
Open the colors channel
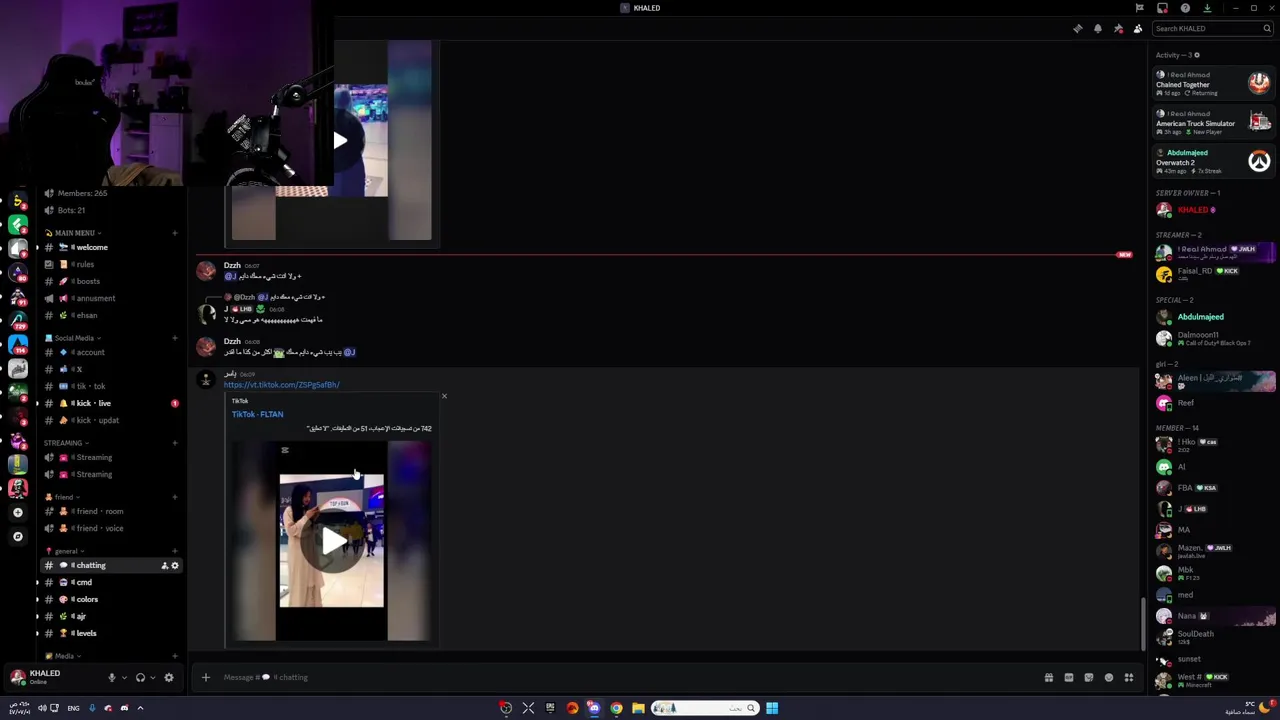(110, 599)
